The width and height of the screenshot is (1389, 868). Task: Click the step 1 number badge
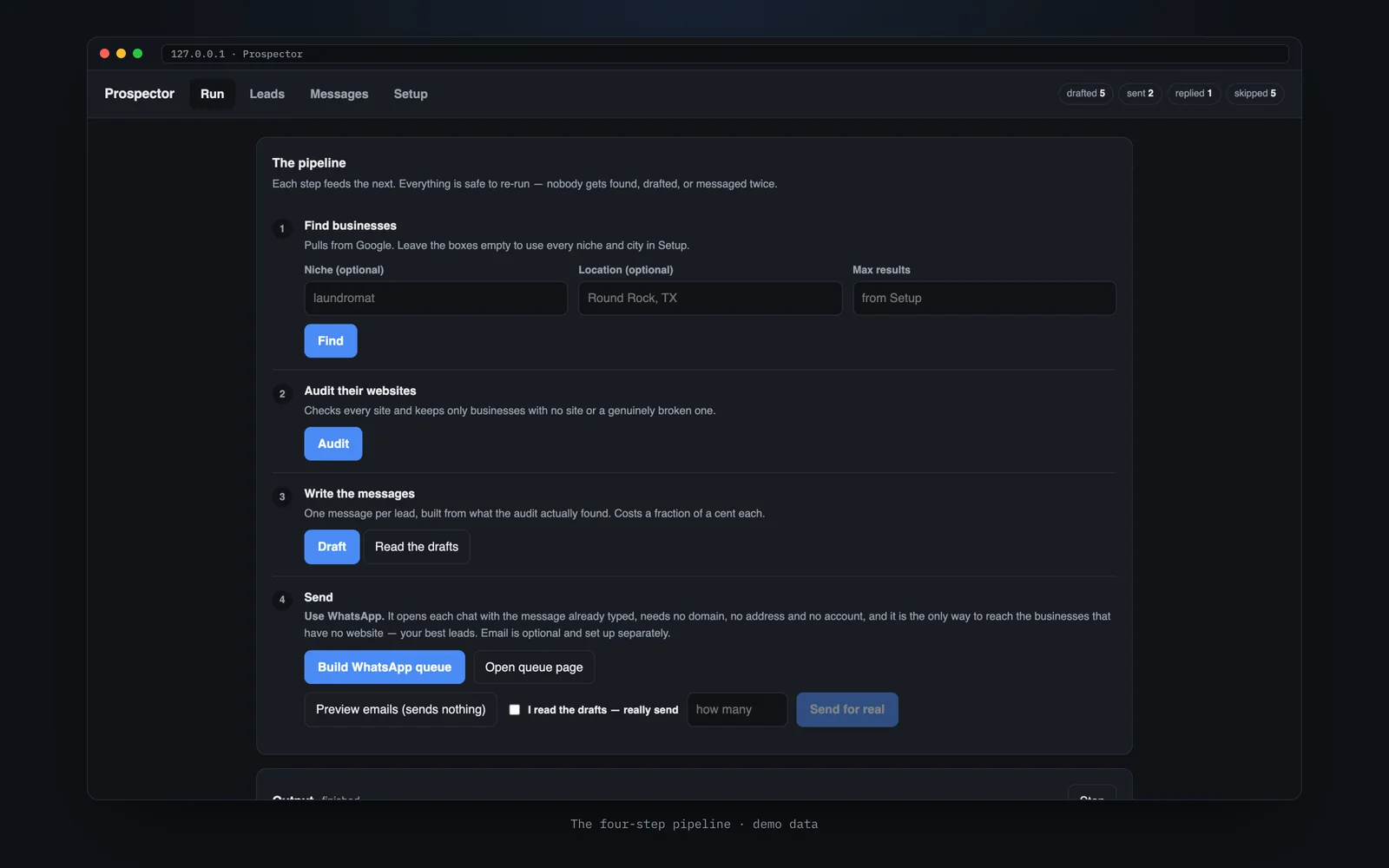coord(282,228)
